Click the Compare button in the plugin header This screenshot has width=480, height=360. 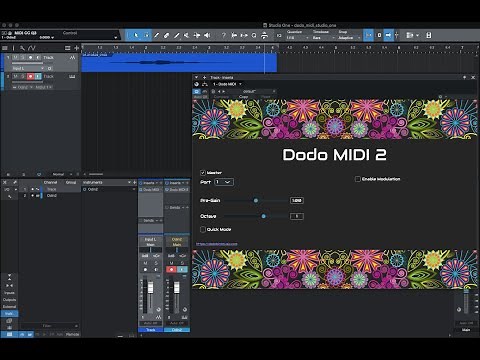tap(221, 97)
